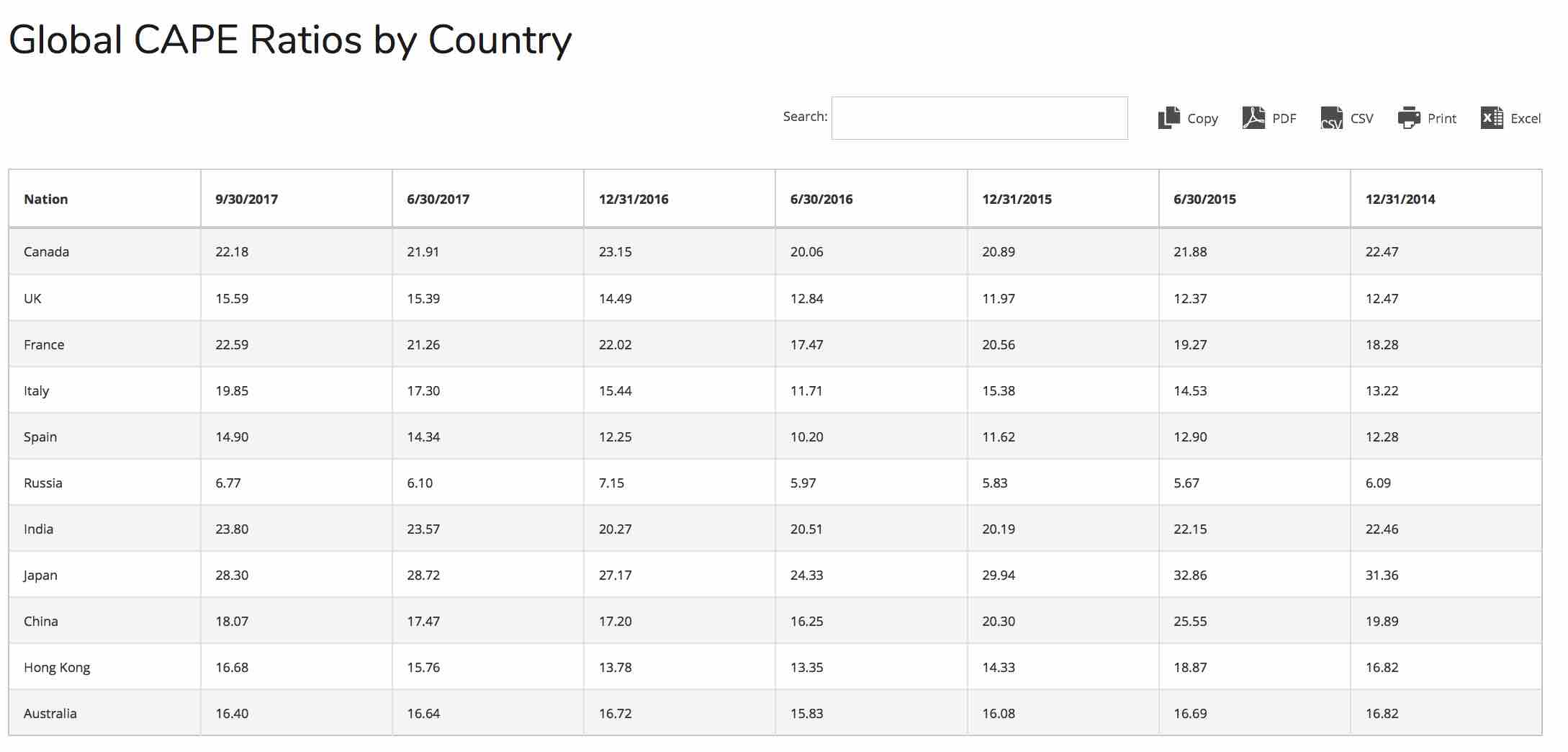
Task: Click the Hong Kong nation cell
Action: click(57, 668)
